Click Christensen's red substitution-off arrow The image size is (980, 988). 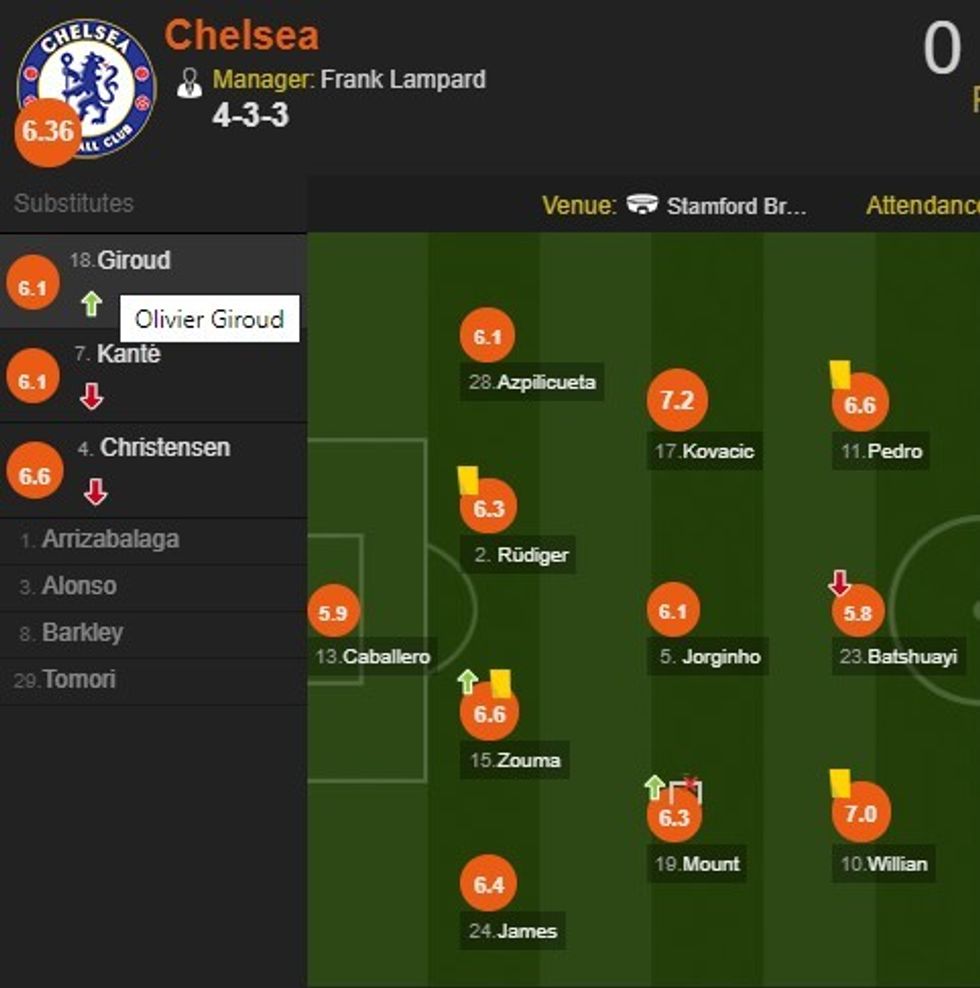coord(95,491)
